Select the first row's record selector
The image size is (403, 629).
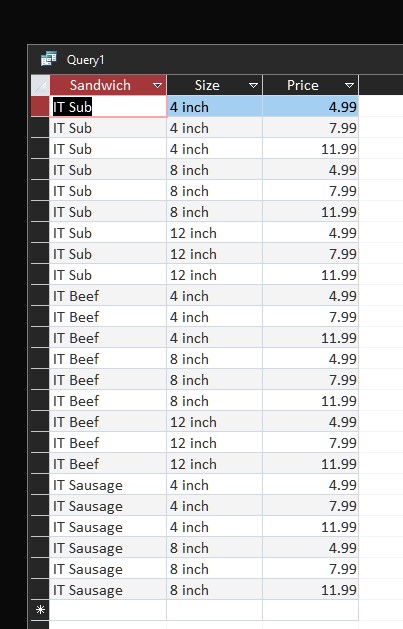(x=40, y=107)
